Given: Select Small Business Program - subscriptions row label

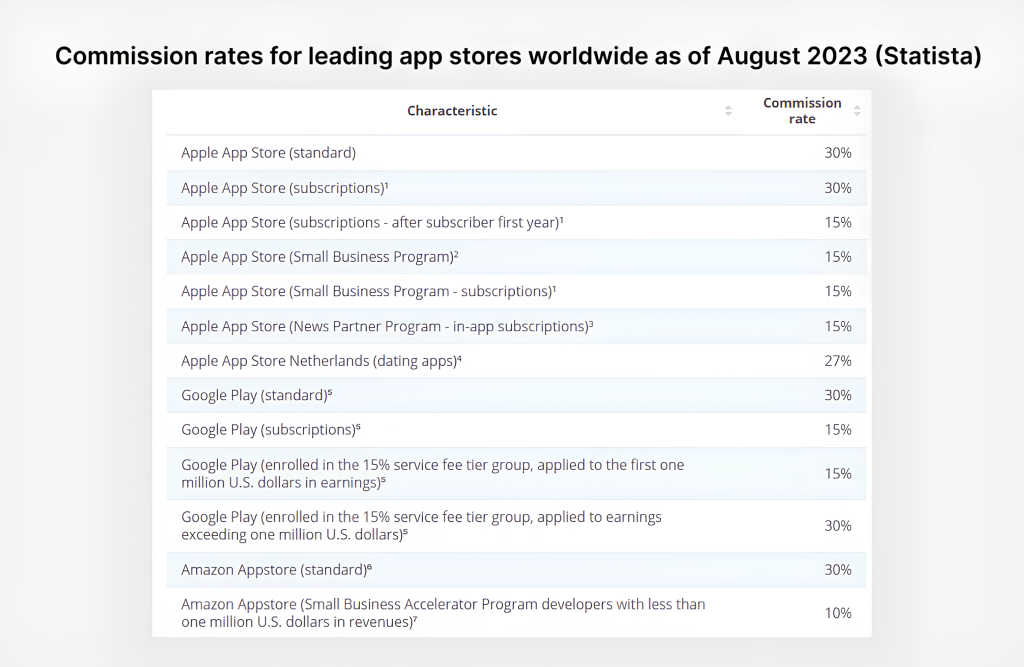Looking at the screenshot, I should 368,291.
